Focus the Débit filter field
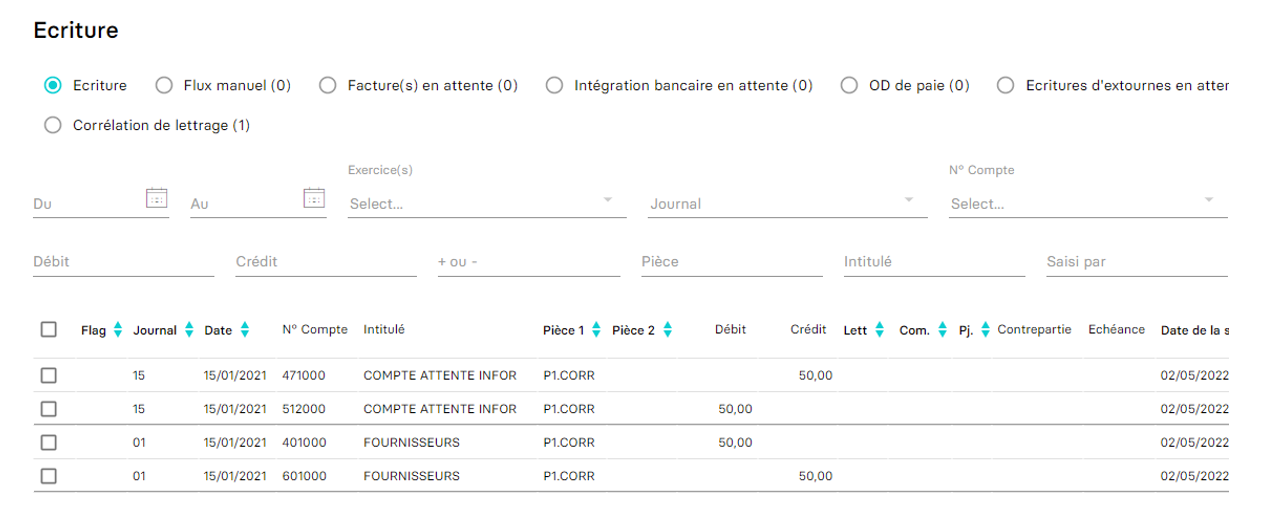The height and width of the screenshot is (524, 1268). tap(123, 262)
